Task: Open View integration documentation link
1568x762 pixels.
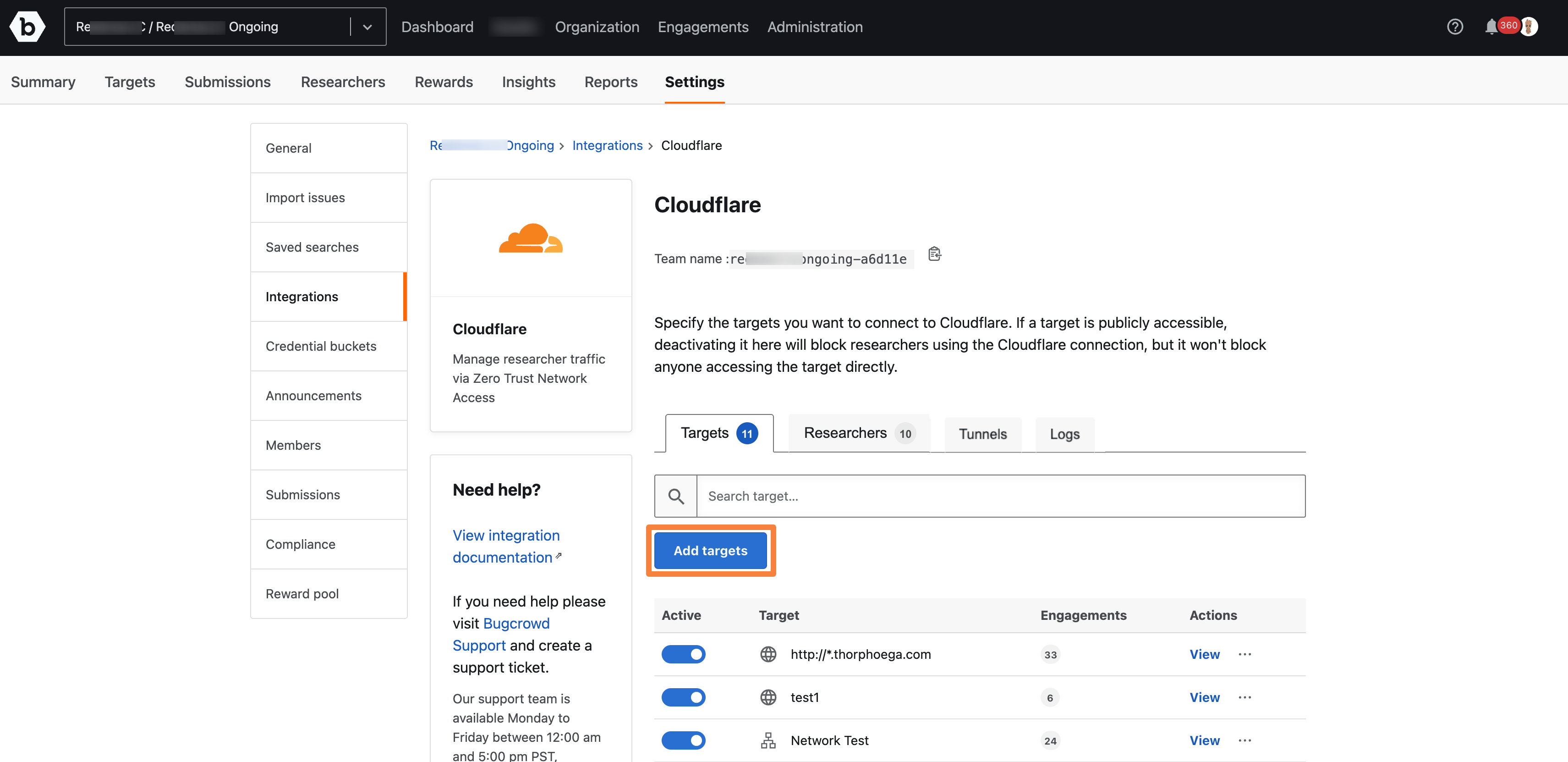Action: point(506,547)
